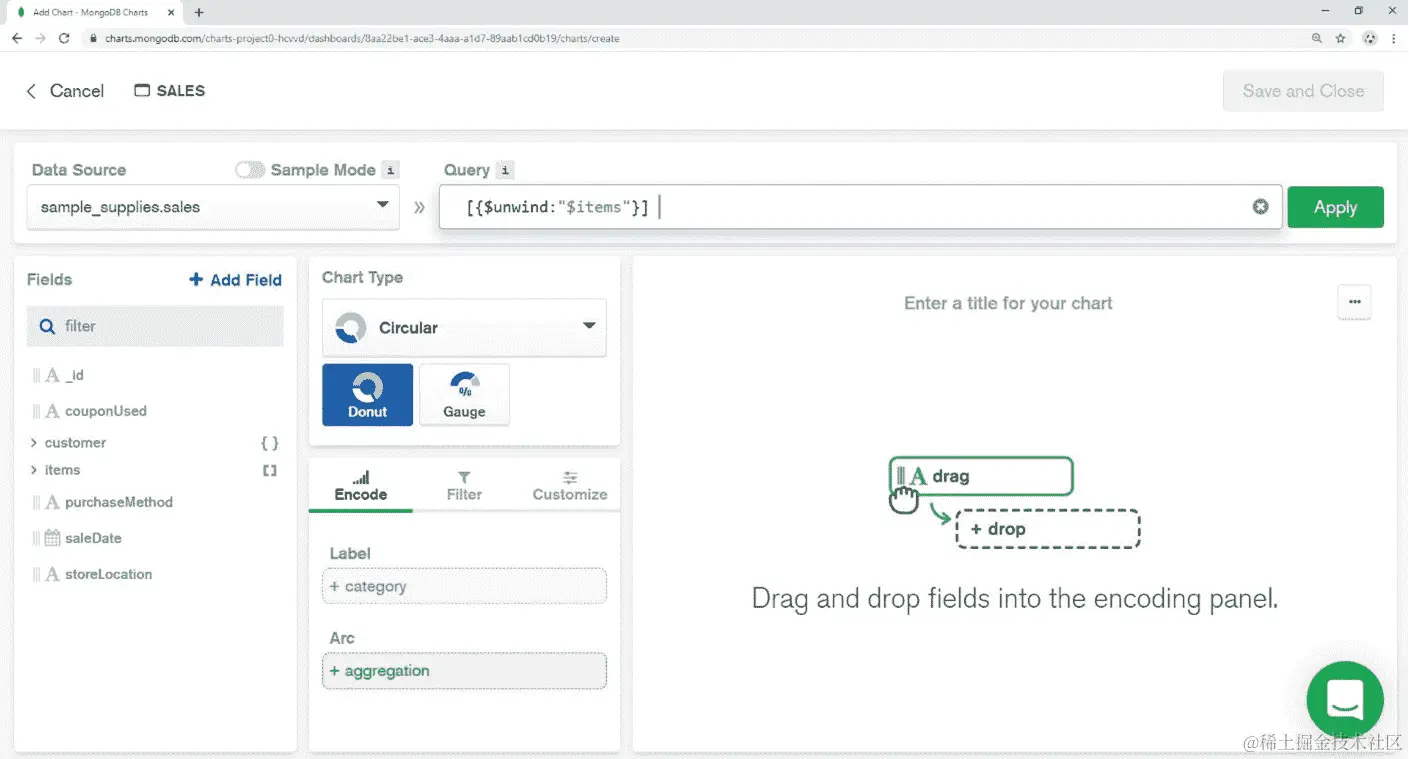Click the Label category drop zone
The image size is (1409, 759).
coord(464,586)
